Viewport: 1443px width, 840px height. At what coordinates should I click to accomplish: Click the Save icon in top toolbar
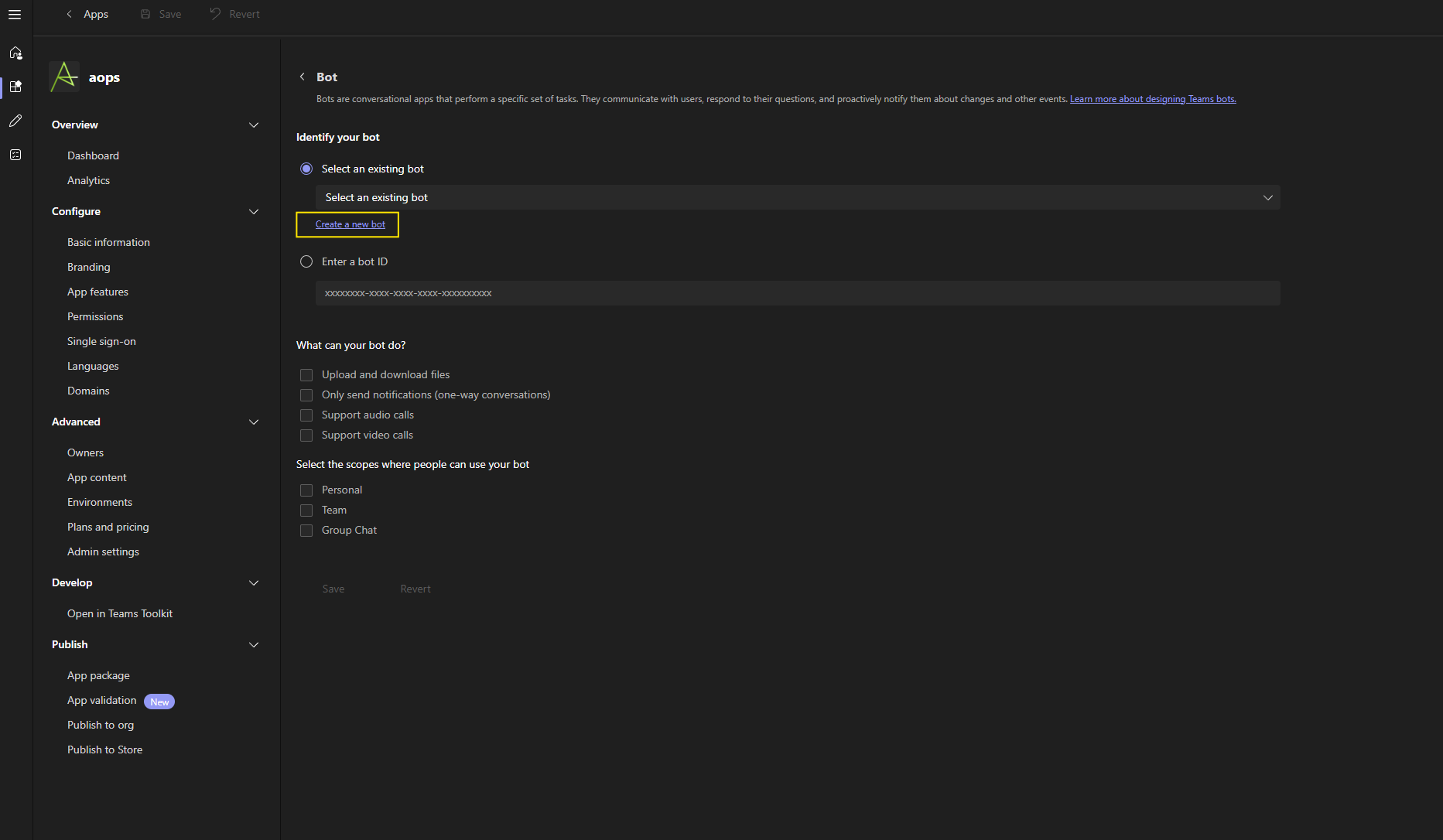(x=145, y=14)
